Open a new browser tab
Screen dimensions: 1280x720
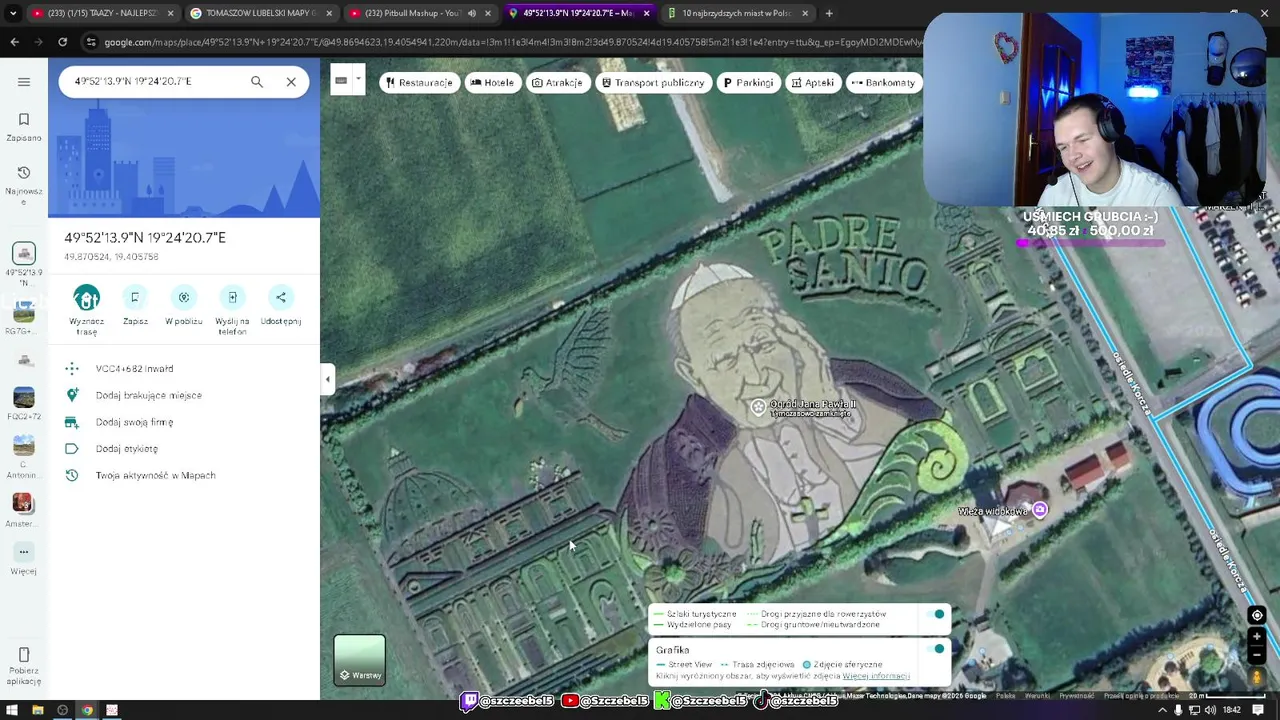click(x=829, y=13)
